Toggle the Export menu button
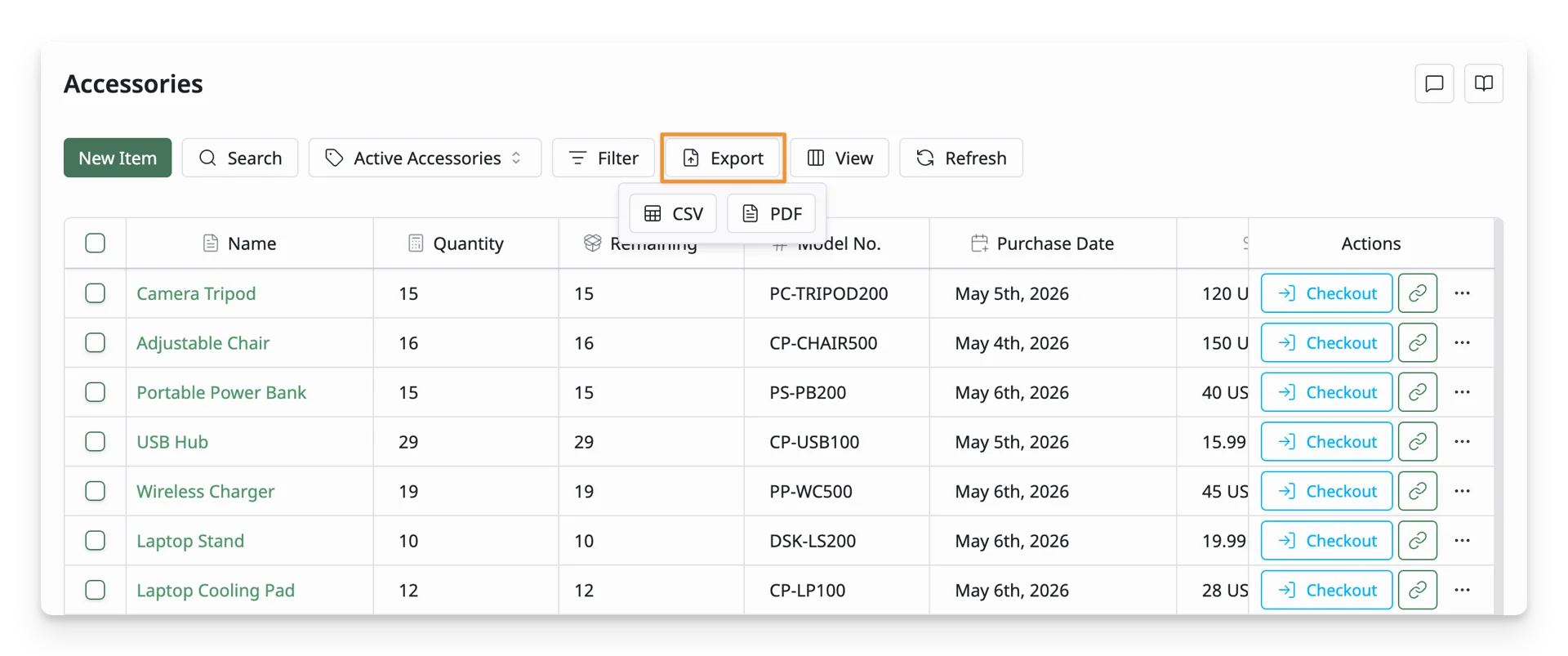The width and height of the screenshot is (1568, 656). 723,158
